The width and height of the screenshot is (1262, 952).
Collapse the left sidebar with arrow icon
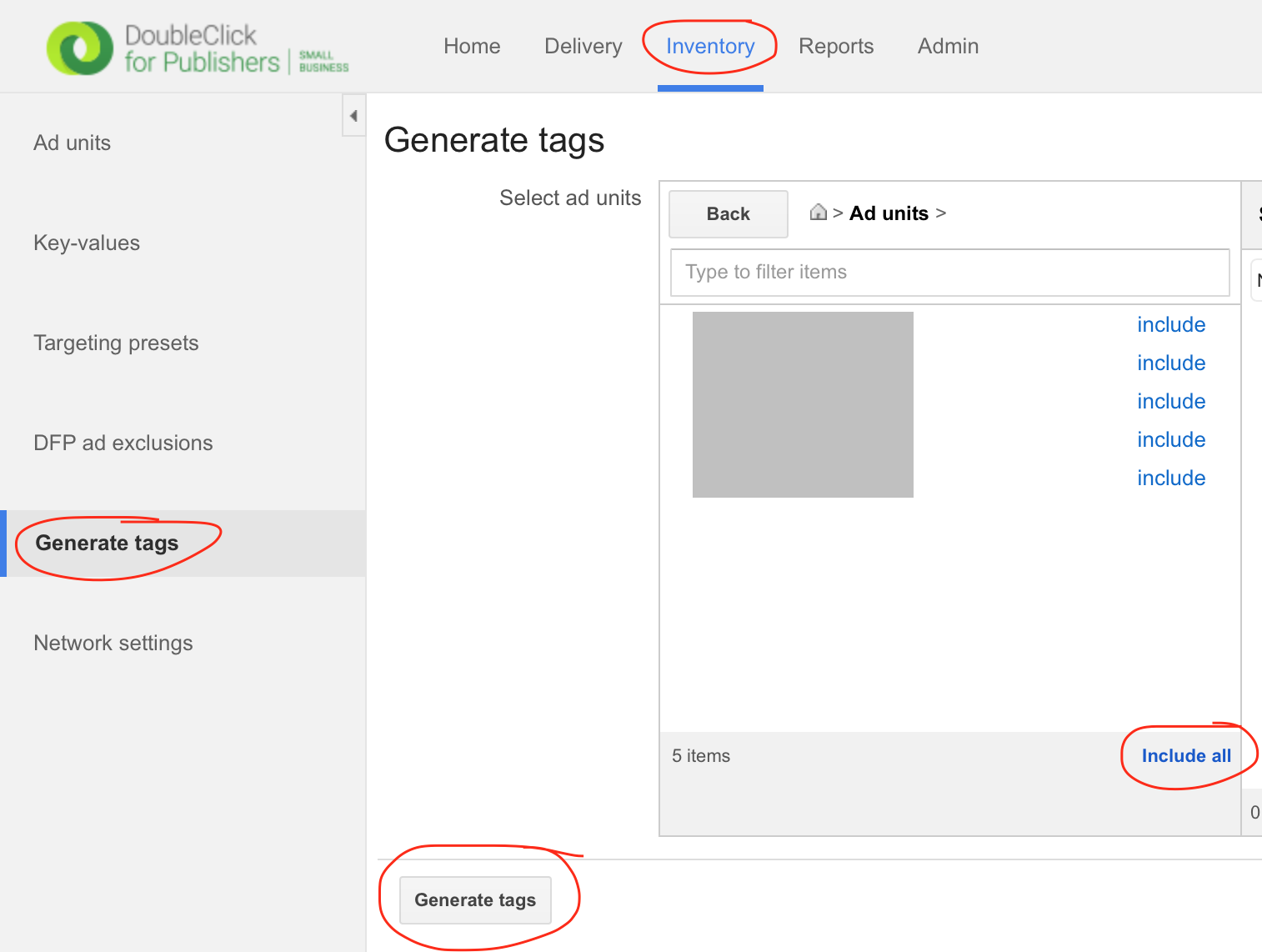point(353,115)
